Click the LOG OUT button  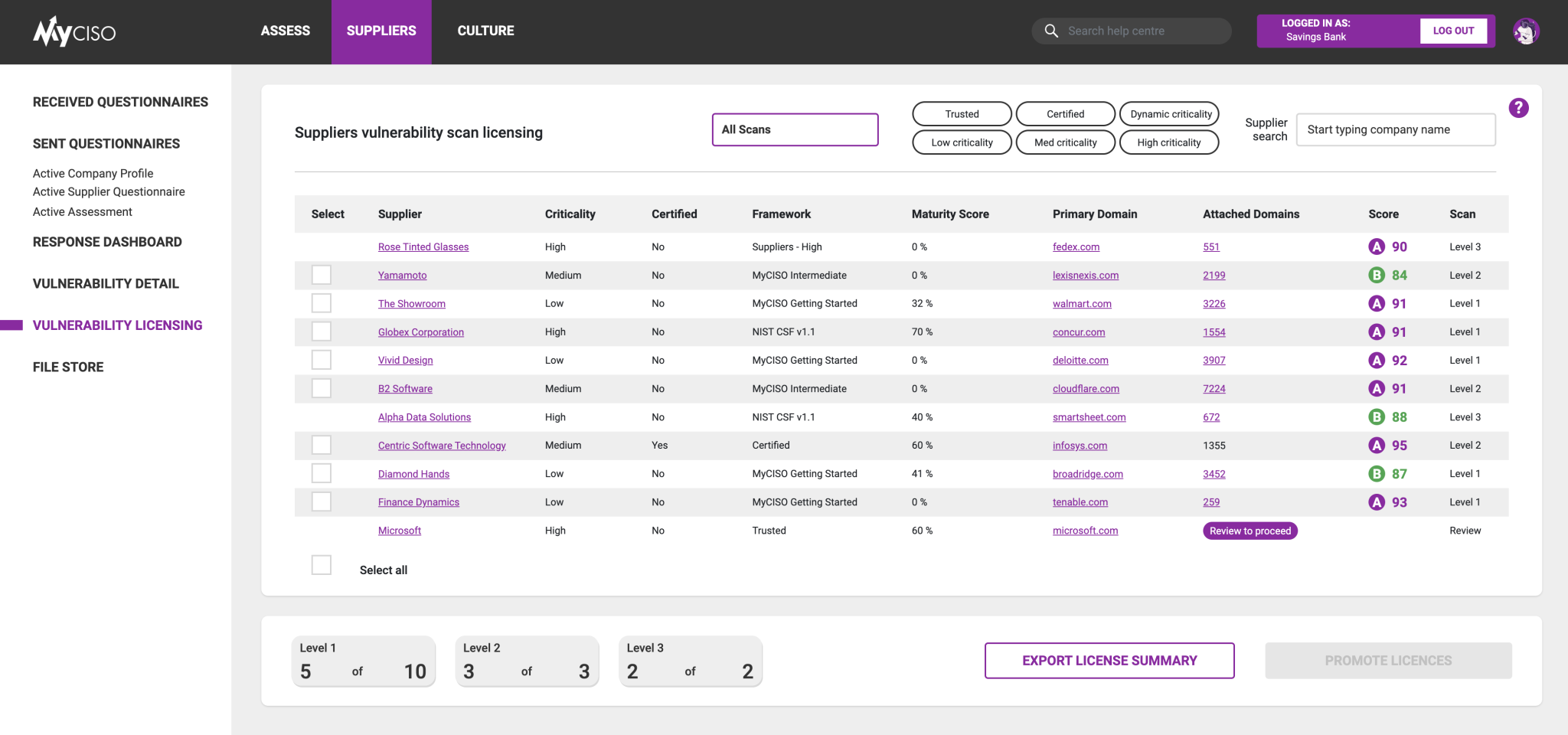[x=1453, y=31]
